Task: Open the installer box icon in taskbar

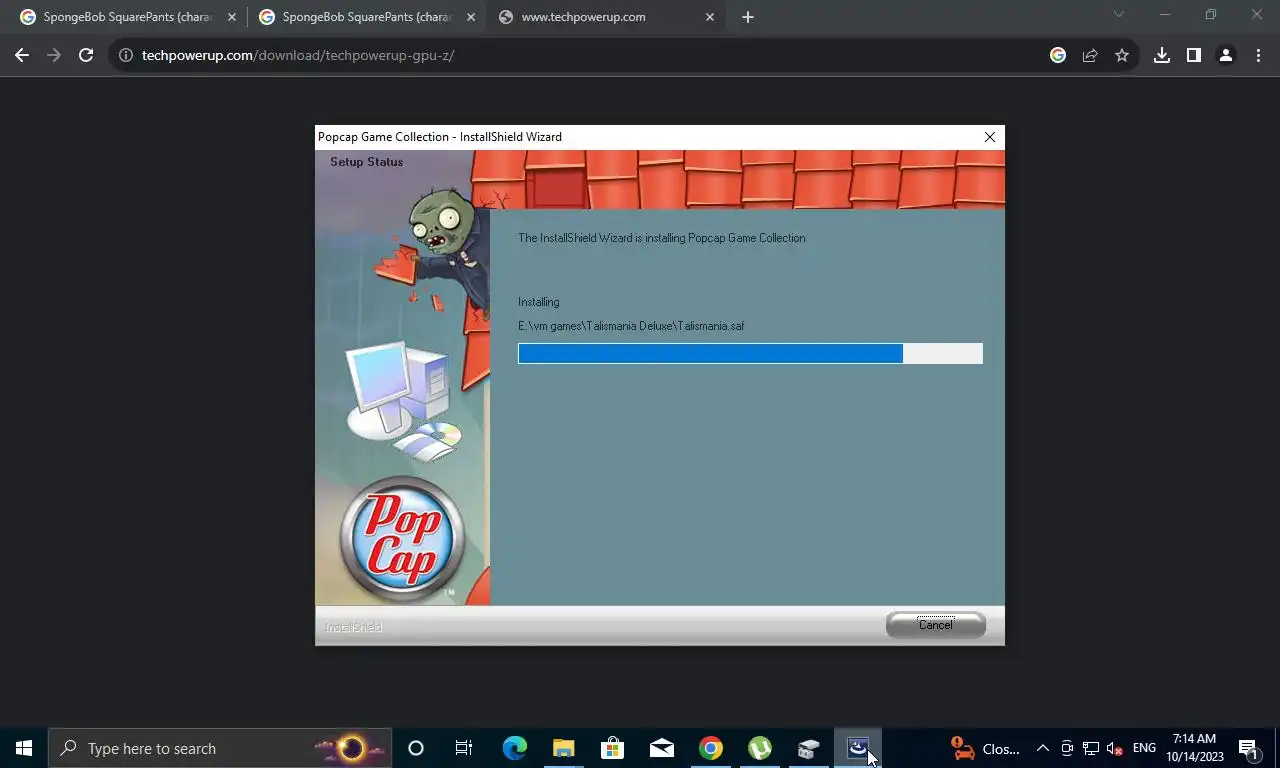Action: [x=809, y=748]
